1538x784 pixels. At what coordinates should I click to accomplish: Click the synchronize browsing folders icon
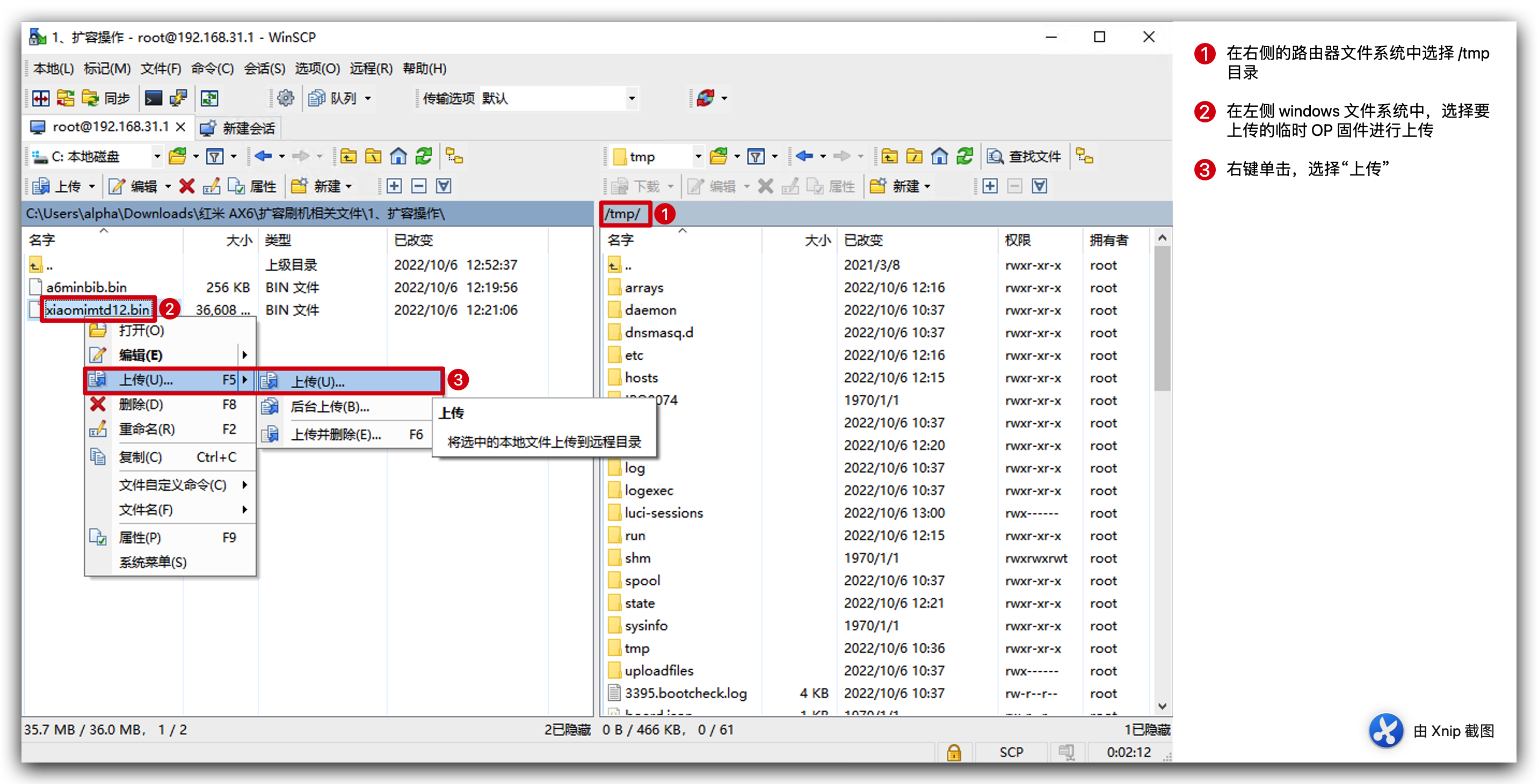click(x=65, y=98)
